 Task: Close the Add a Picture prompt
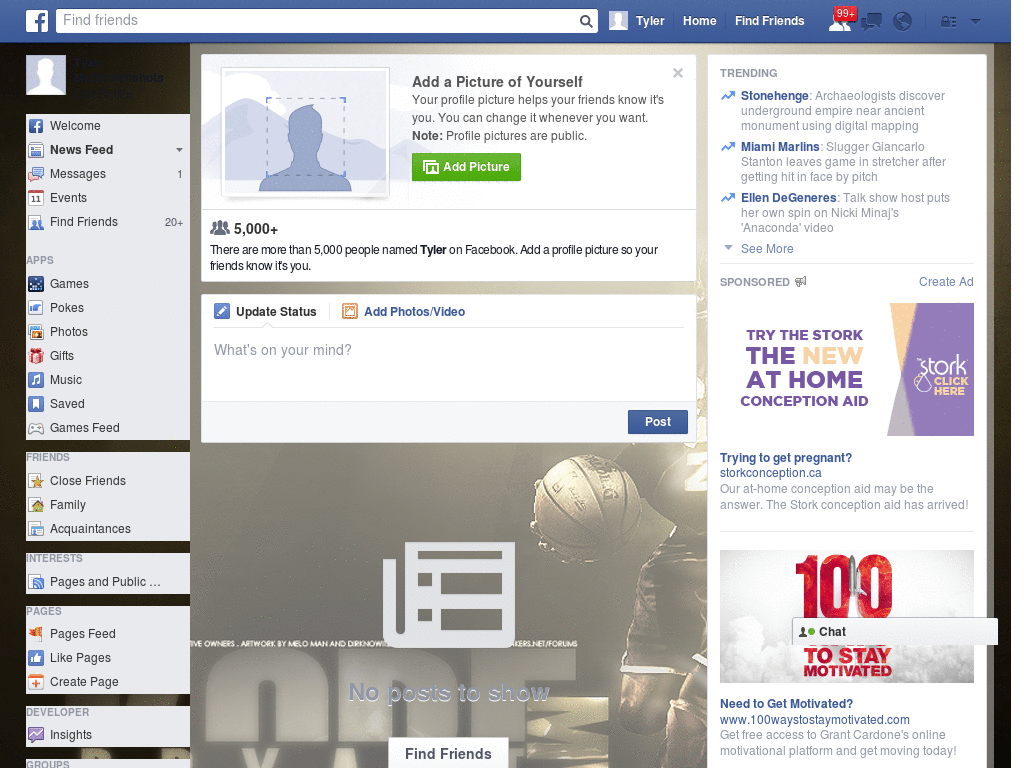[678, 73]
